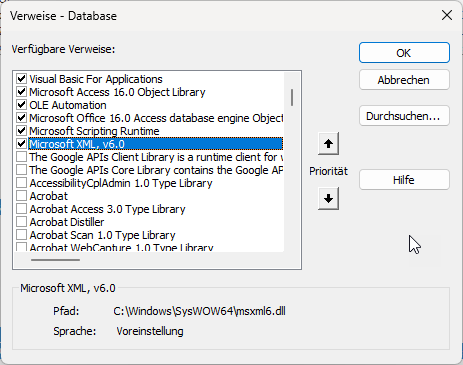Click 'Voreinstellung' language value
Image resolution: width=463 pixels, height=365 pixels.
[x=150, y=331]
